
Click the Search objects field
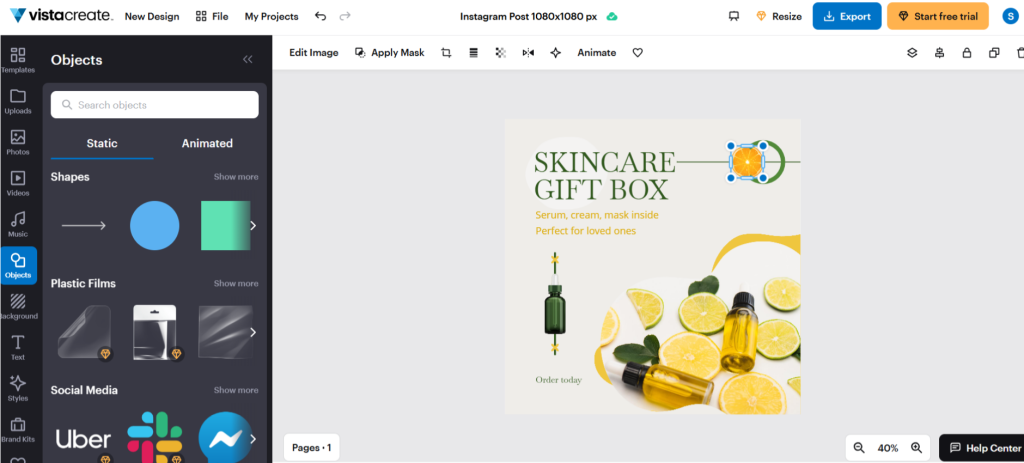155,105
